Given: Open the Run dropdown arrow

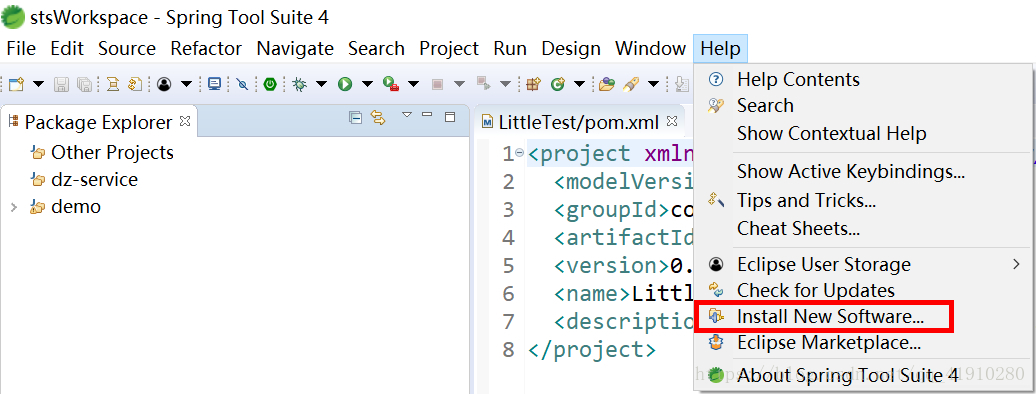Looking at the screenshot, I should 367,84.
